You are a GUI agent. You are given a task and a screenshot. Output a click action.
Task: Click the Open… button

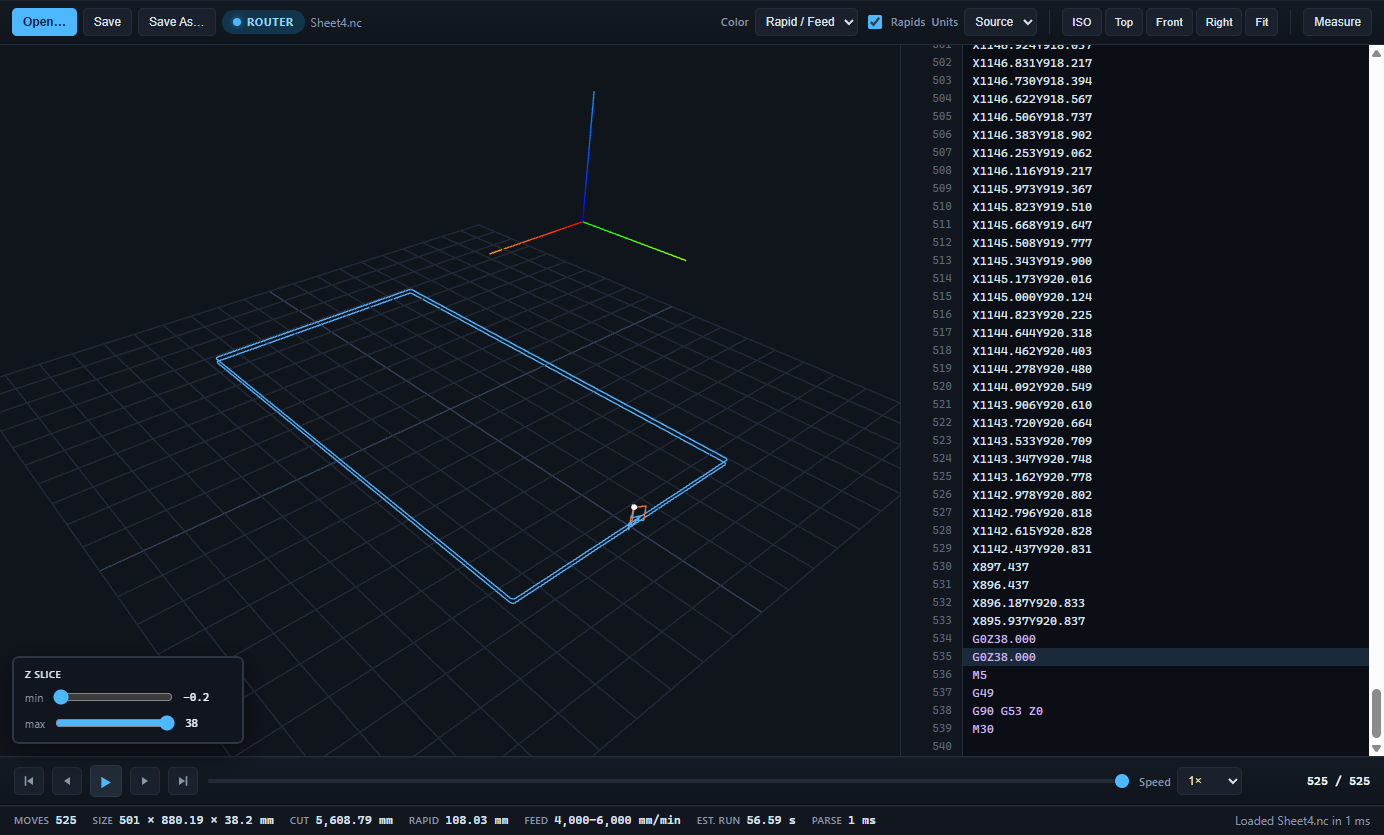pyautogui.click(x=44, y=22)
